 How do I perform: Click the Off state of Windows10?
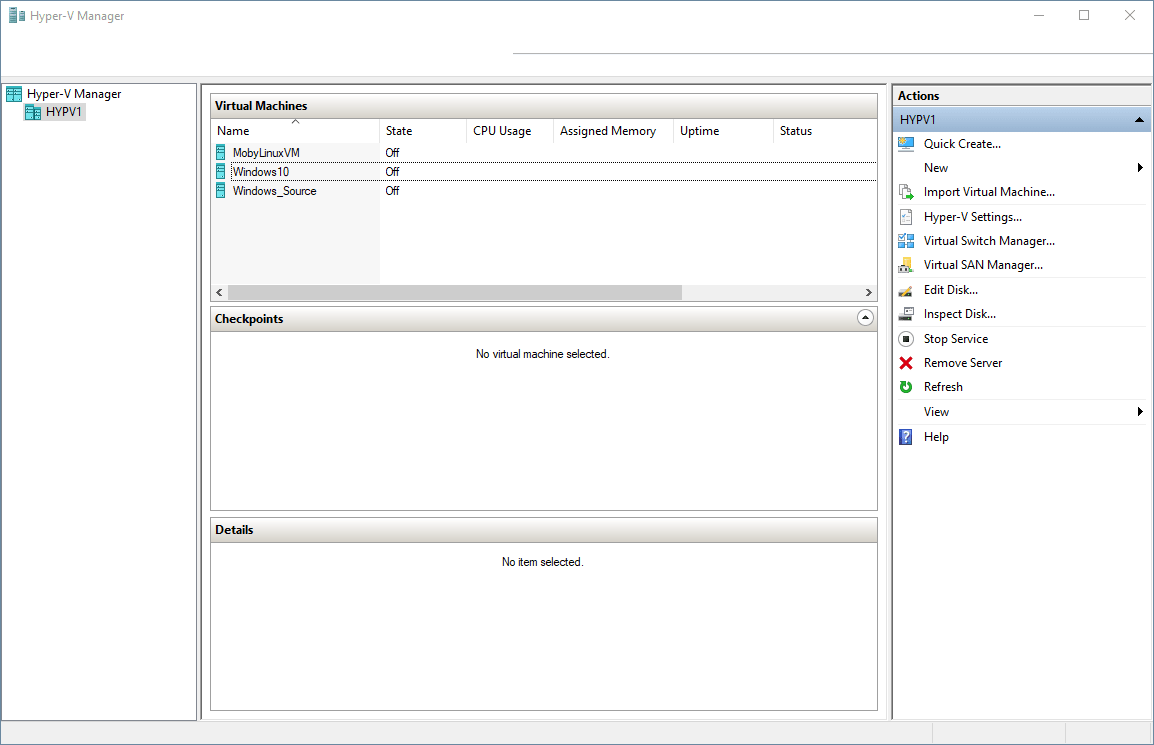tap(392, 172)
